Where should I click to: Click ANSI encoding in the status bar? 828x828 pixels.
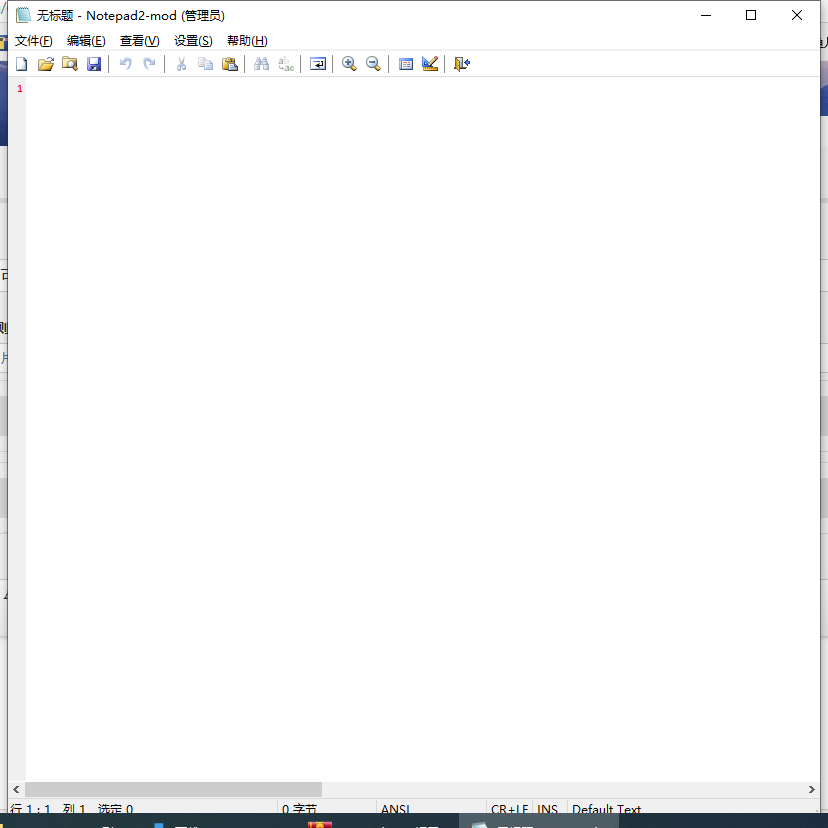[x=394, y=809]
